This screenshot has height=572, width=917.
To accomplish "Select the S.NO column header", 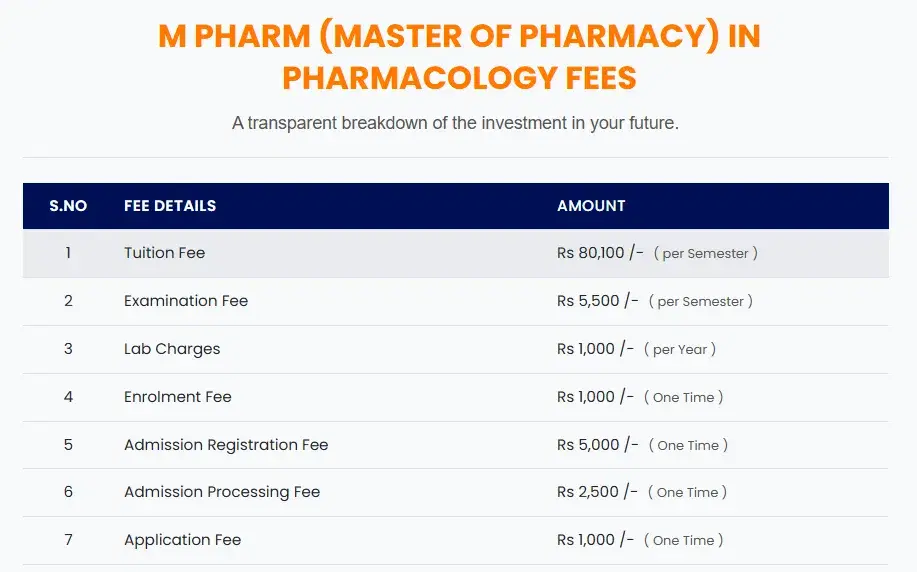I will coord(68,206).
